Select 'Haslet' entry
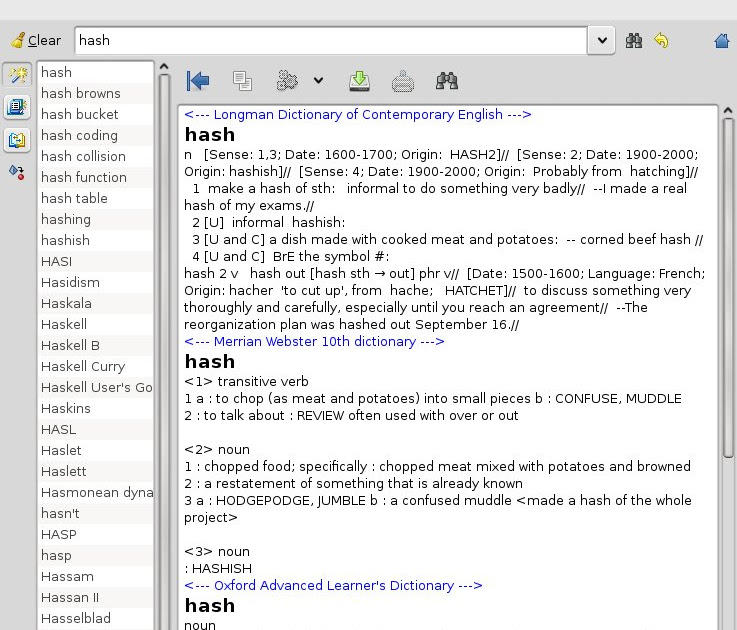This screenshot has width=737, height=630. [95, 450]
